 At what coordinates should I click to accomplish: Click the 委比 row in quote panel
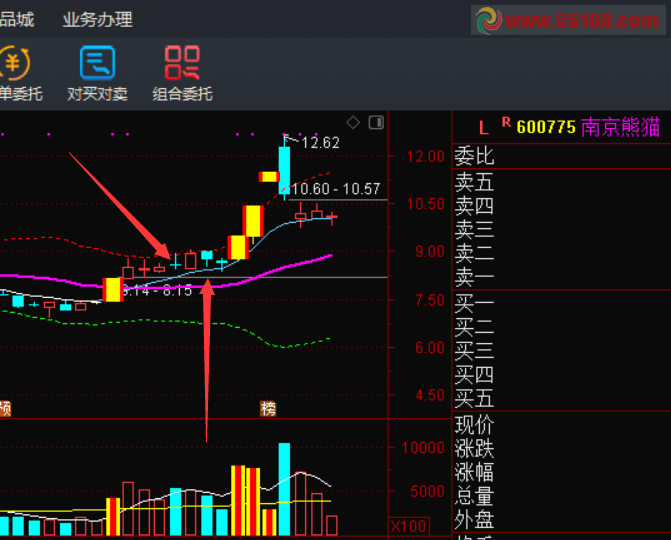point(475,156)
